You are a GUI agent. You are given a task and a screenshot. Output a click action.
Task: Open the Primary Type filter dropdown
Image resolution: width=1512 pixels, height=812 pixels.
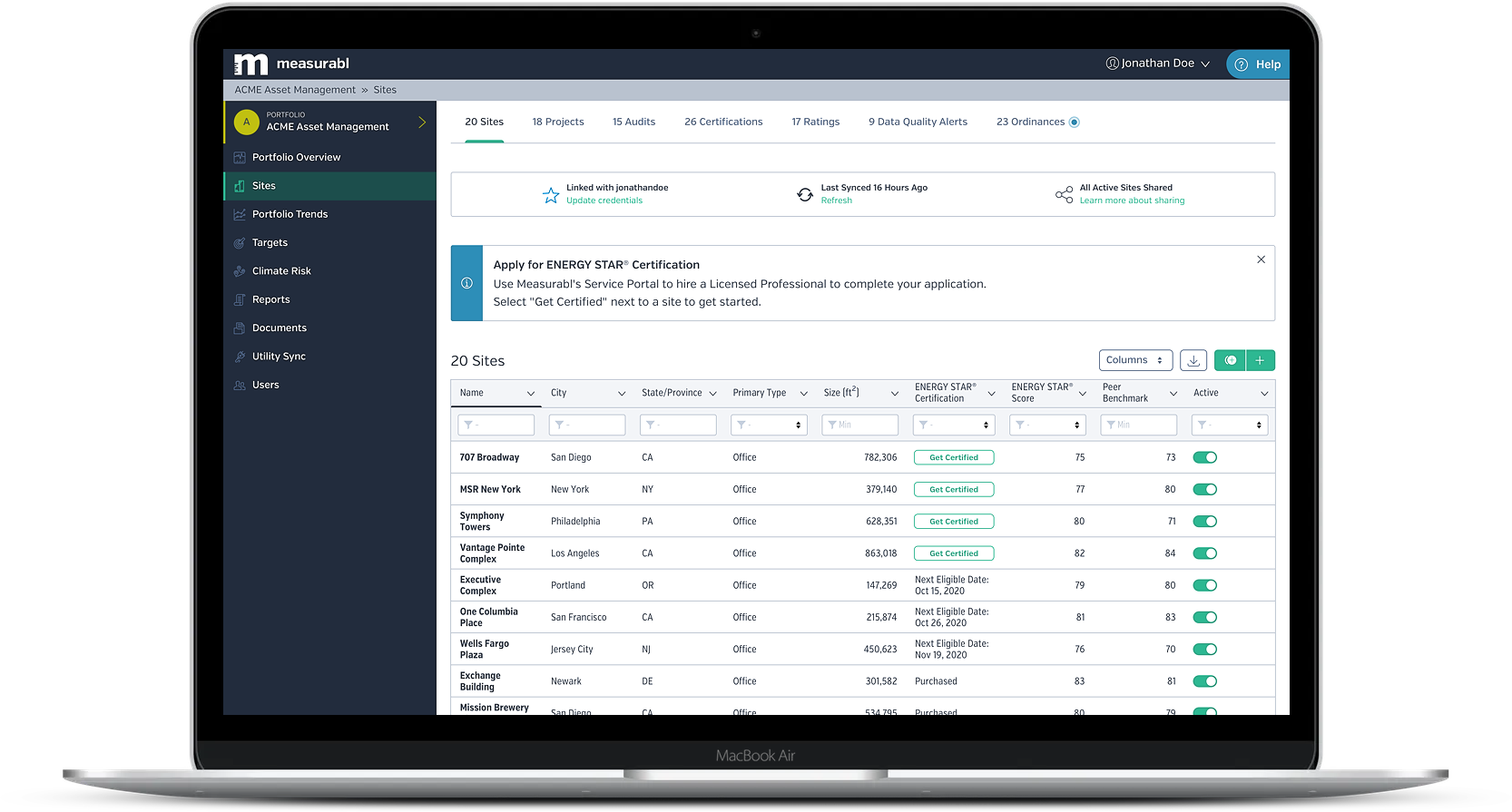tap(769, 425)
